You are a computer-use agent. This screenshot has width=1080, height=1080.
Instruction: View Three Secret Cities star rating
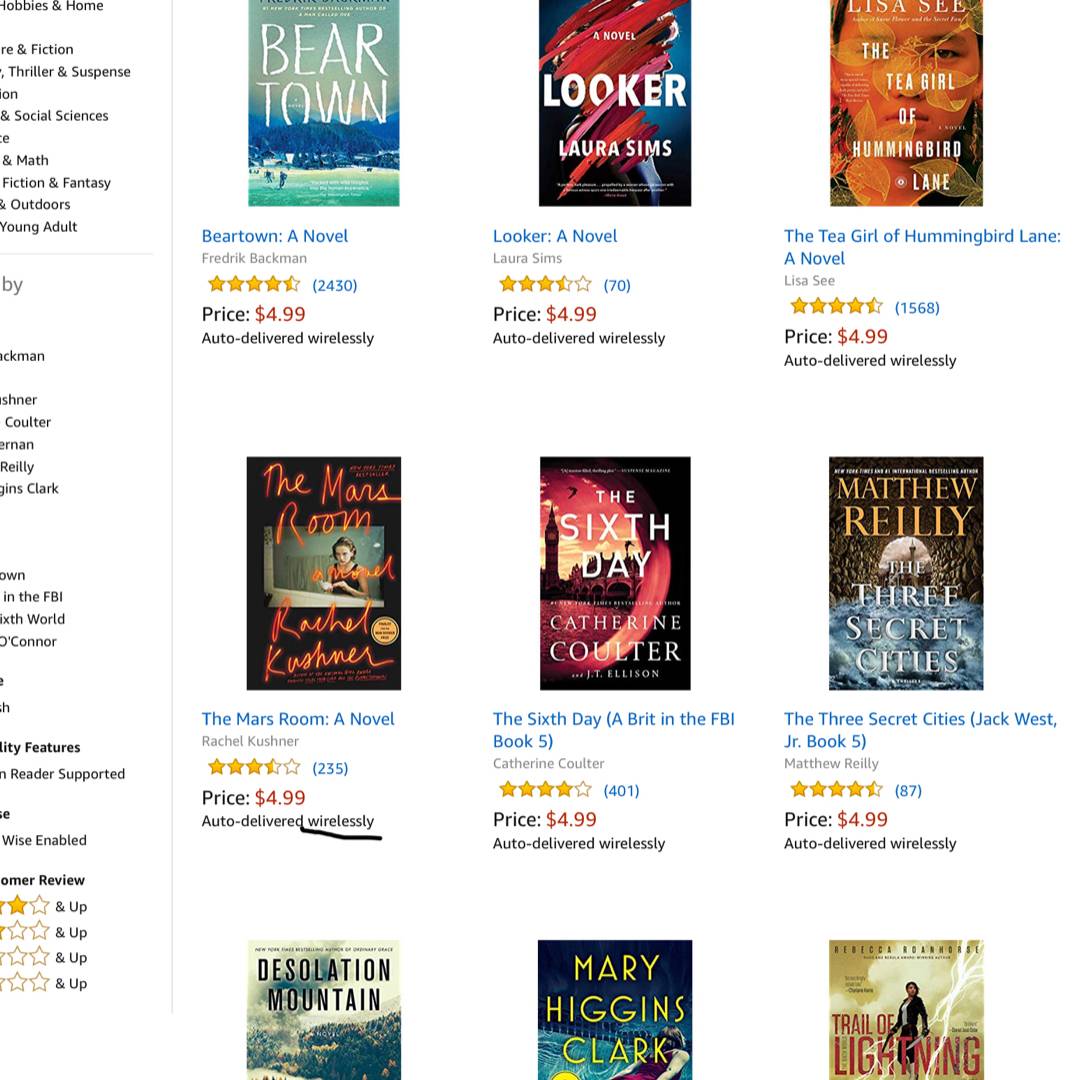837,789
